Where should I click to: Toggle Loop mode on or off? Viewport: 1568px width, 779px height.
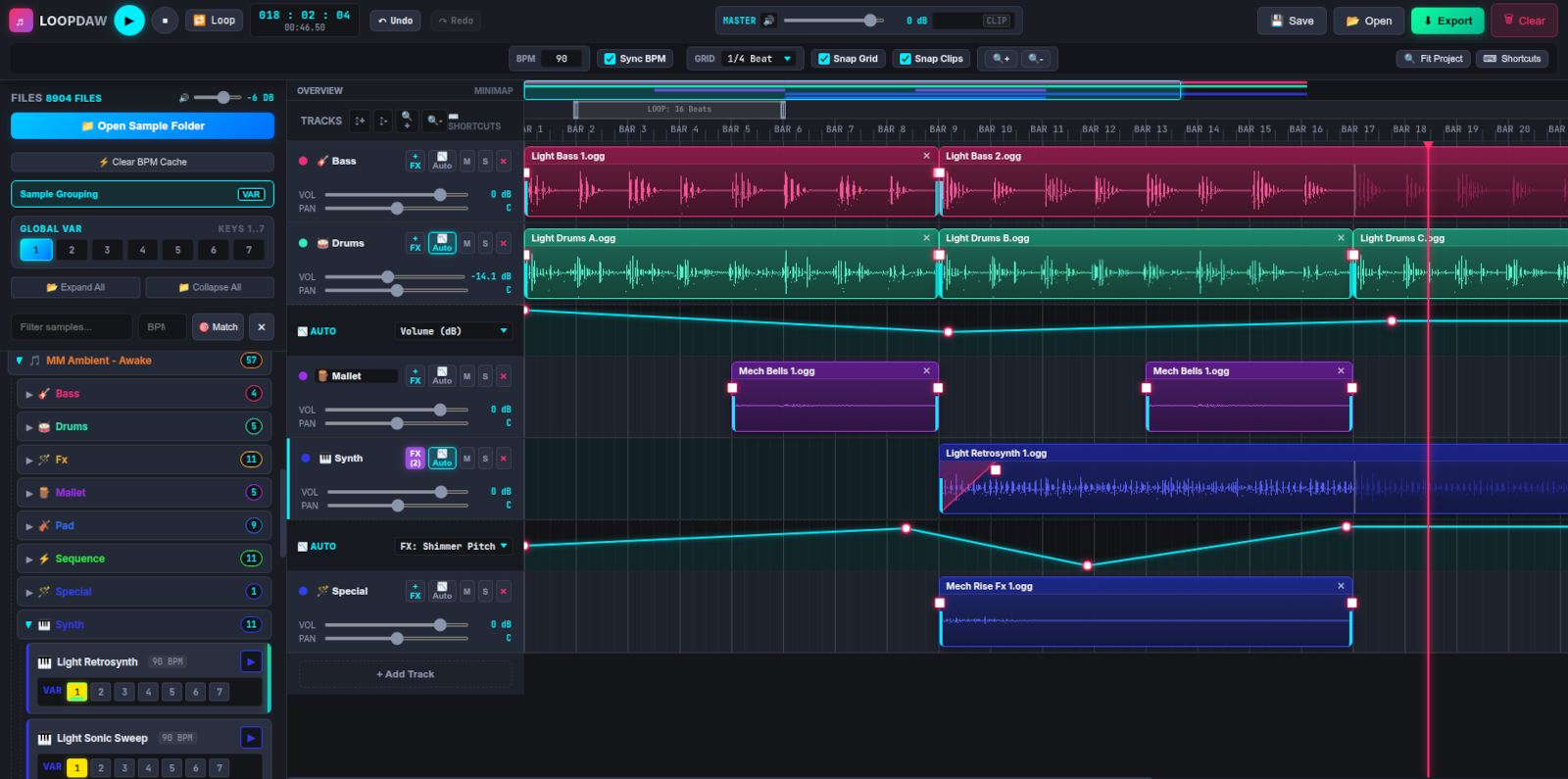click(x=214, y=21)
